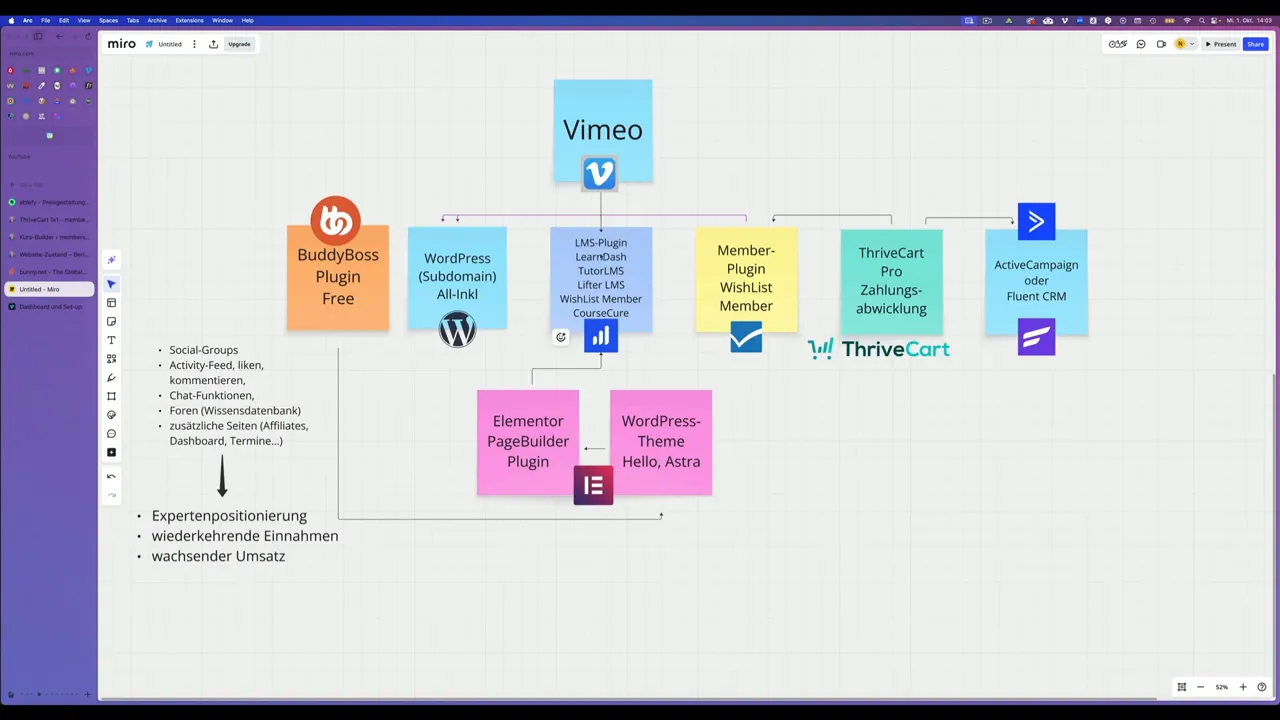The height and width of the screenshot is (720, 1280).
Task: Click the Upgrade button
Action: (239, 44)
